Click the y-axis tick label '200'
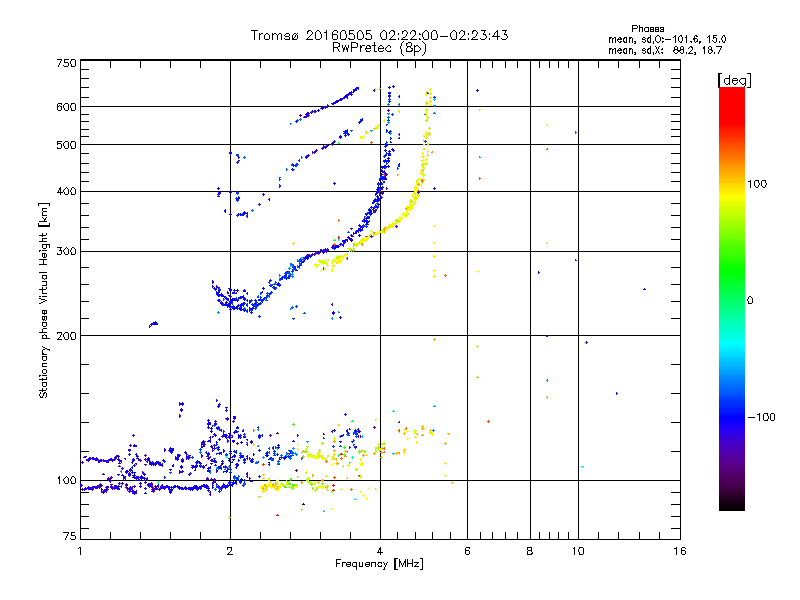The image size is (800, 600). pyautogui.click(x=66, y=336)
